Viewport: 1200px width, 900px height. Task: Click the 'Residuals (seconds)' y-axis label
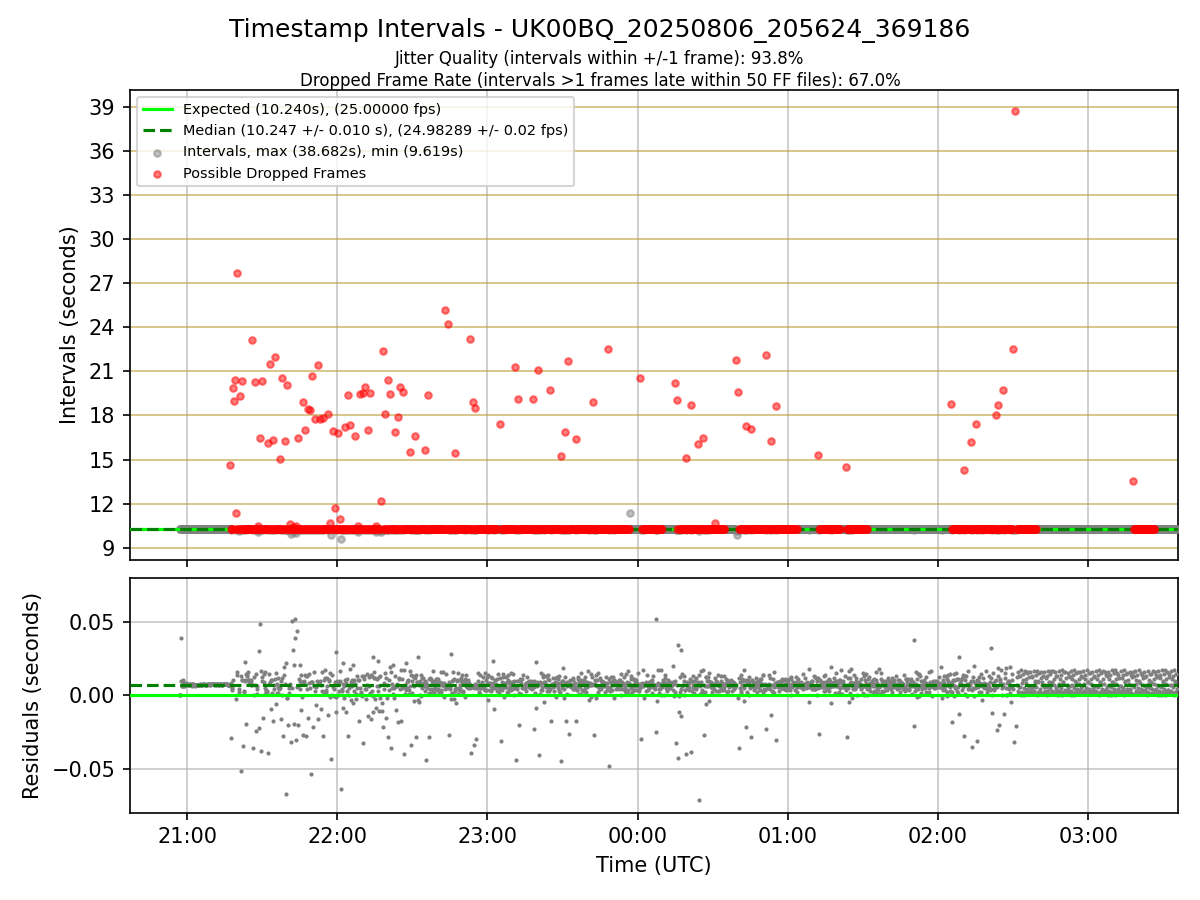point(31,696)
